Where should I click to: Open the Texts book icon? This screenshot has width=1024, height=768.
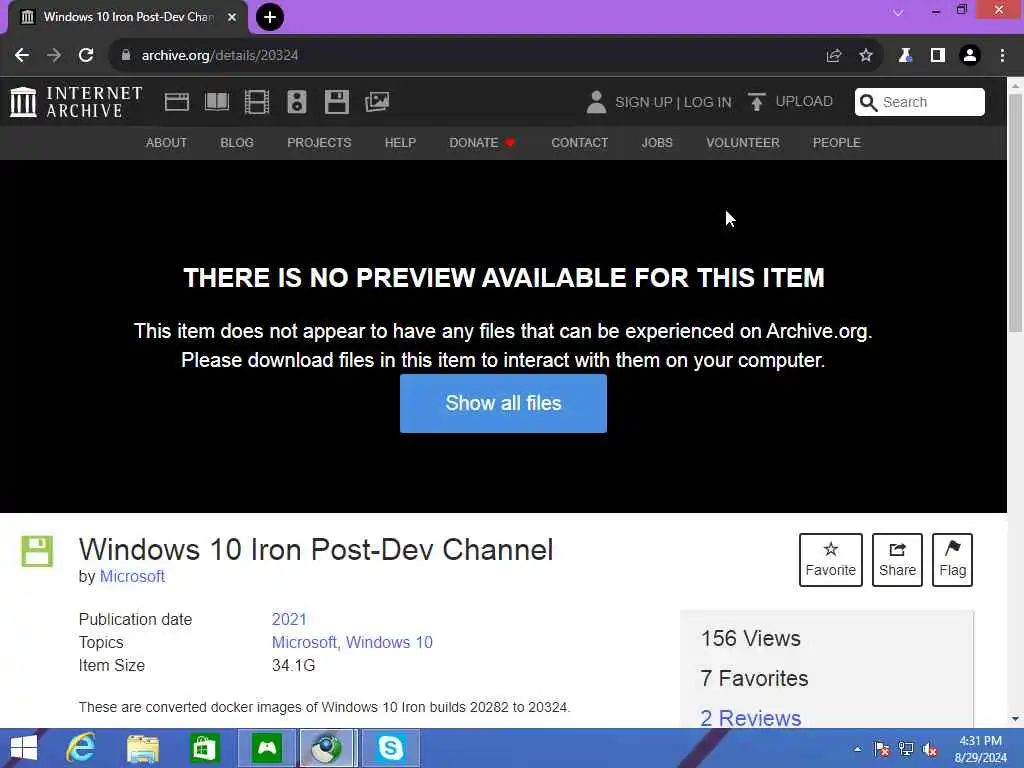[217, 102]
